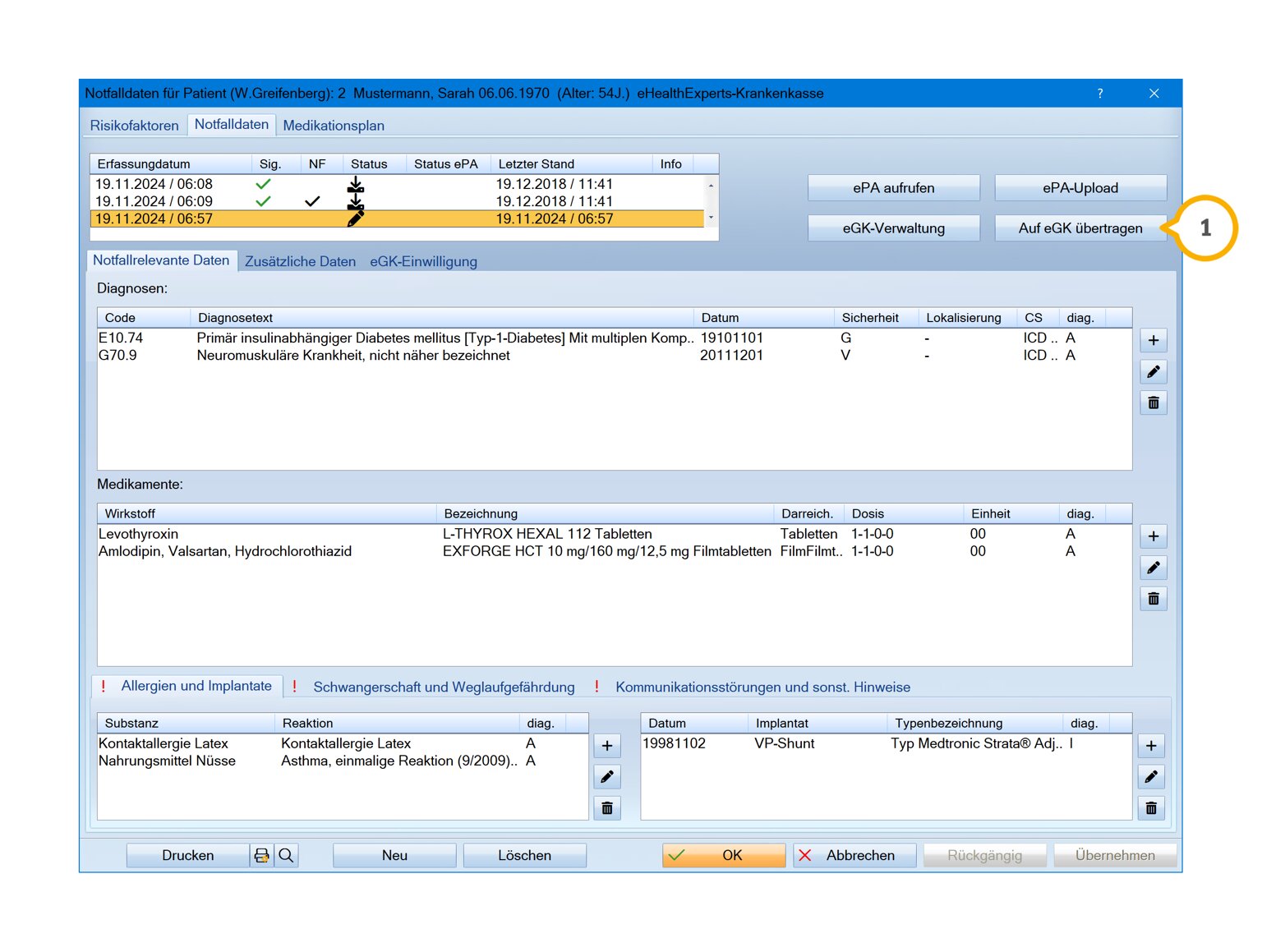
Task: Select record 19.11.2024 / 06:08
Action: pyautogui.click(x=397, y=184)
